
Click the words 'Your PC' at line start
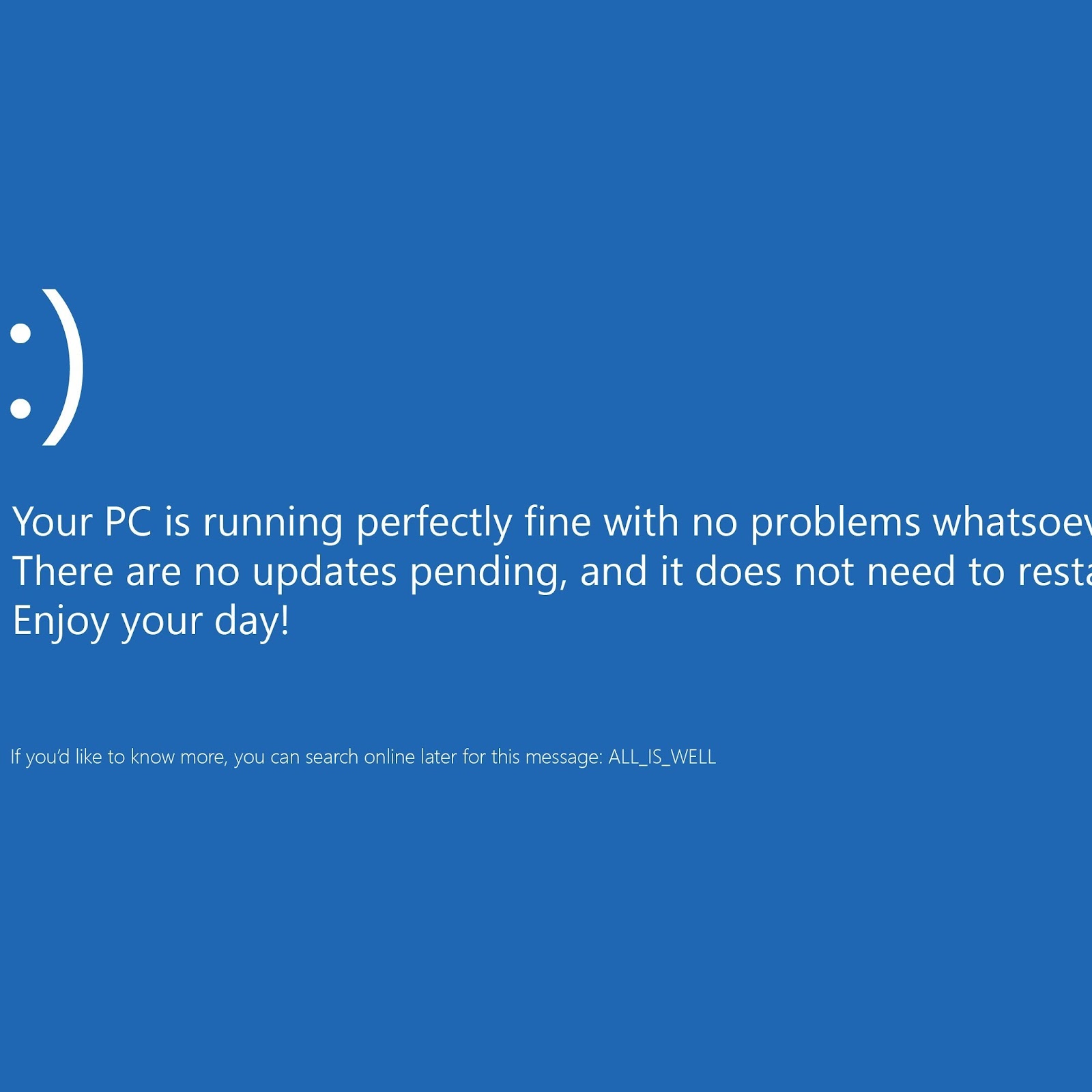pos(82,522)
